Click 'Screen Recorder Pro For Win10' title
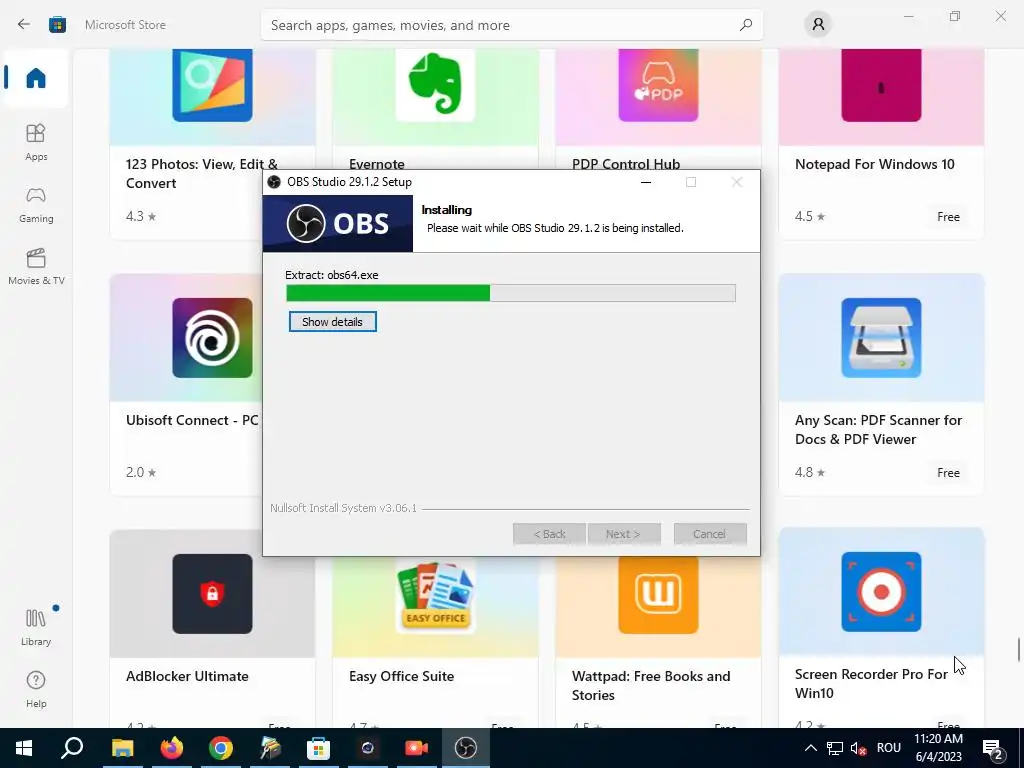Screen dimensions: 1024x768 pos(871,683)
